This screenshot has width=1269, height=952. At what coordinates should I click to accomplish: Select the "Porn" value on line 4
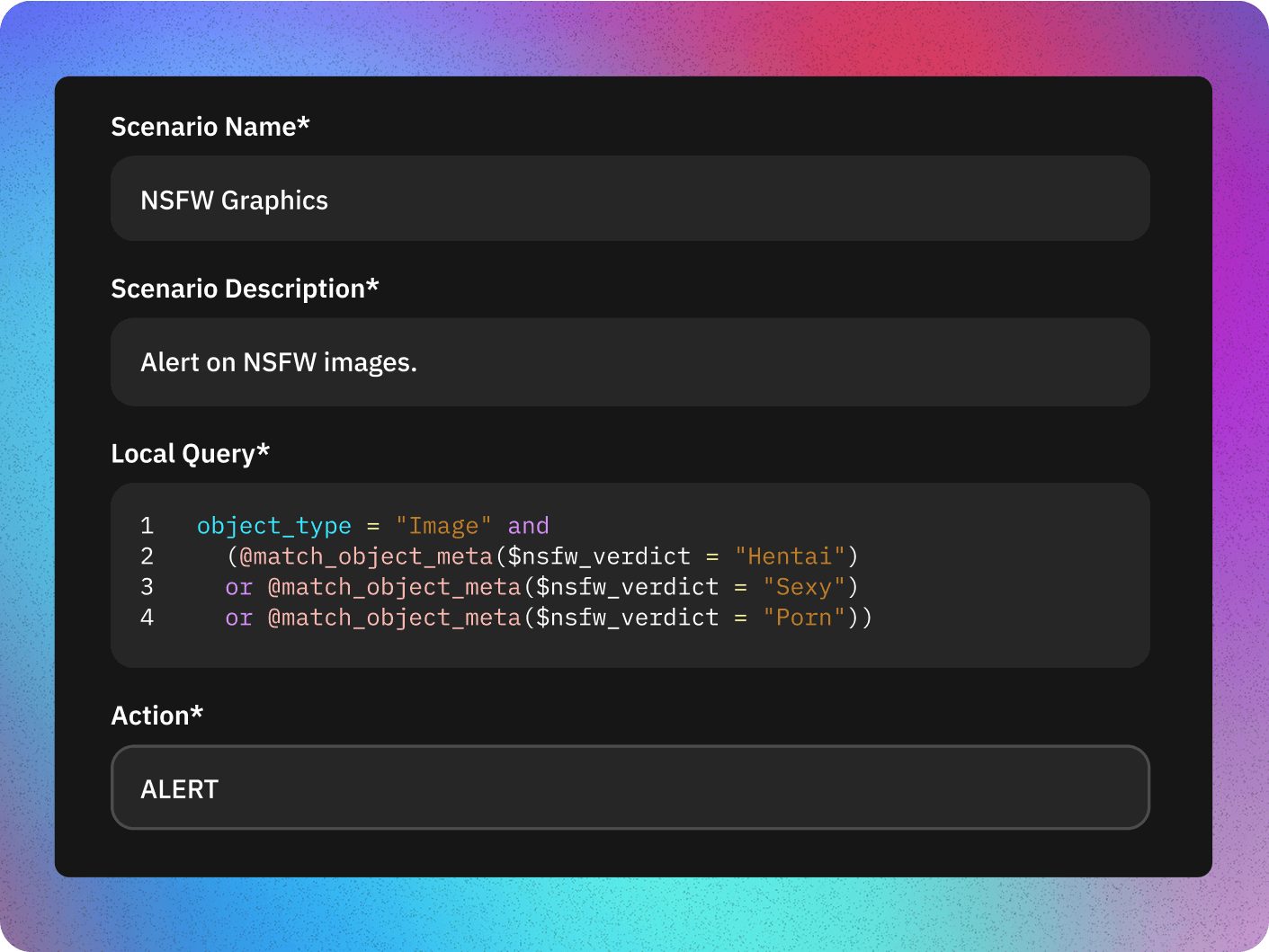[x=803, y=617]
